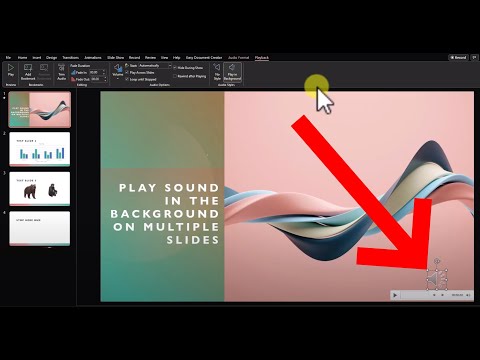Viewport: 480px width, 360px height.
Task: Click the audio player time readout
Action: click(x=457, y=295)
